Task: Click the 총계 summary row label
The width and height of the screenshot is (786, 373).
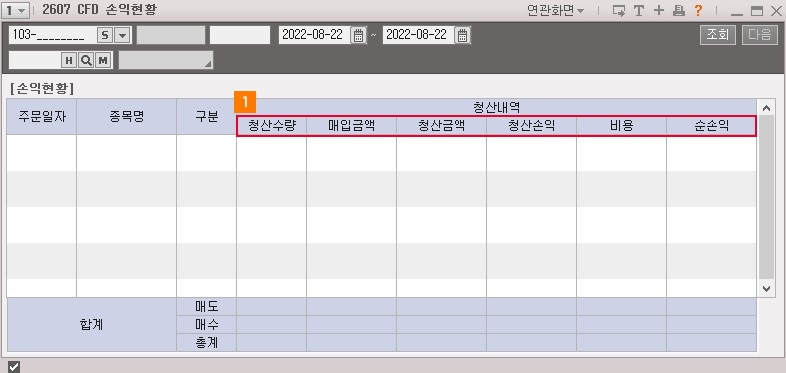Action: 207,342
